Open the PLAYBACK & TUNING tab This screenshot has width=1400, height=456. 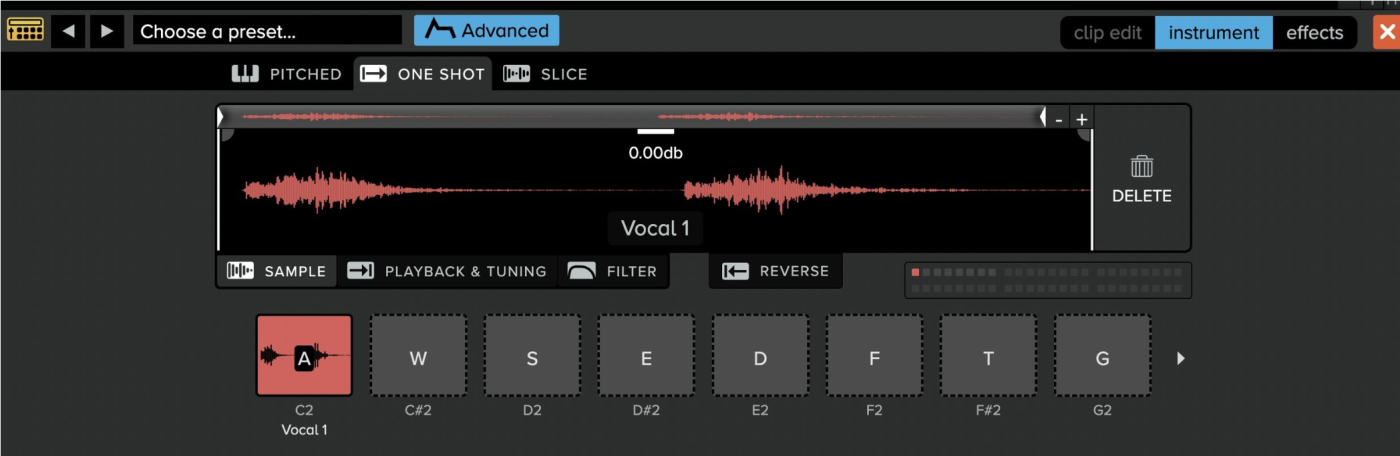tap(447, 271)
